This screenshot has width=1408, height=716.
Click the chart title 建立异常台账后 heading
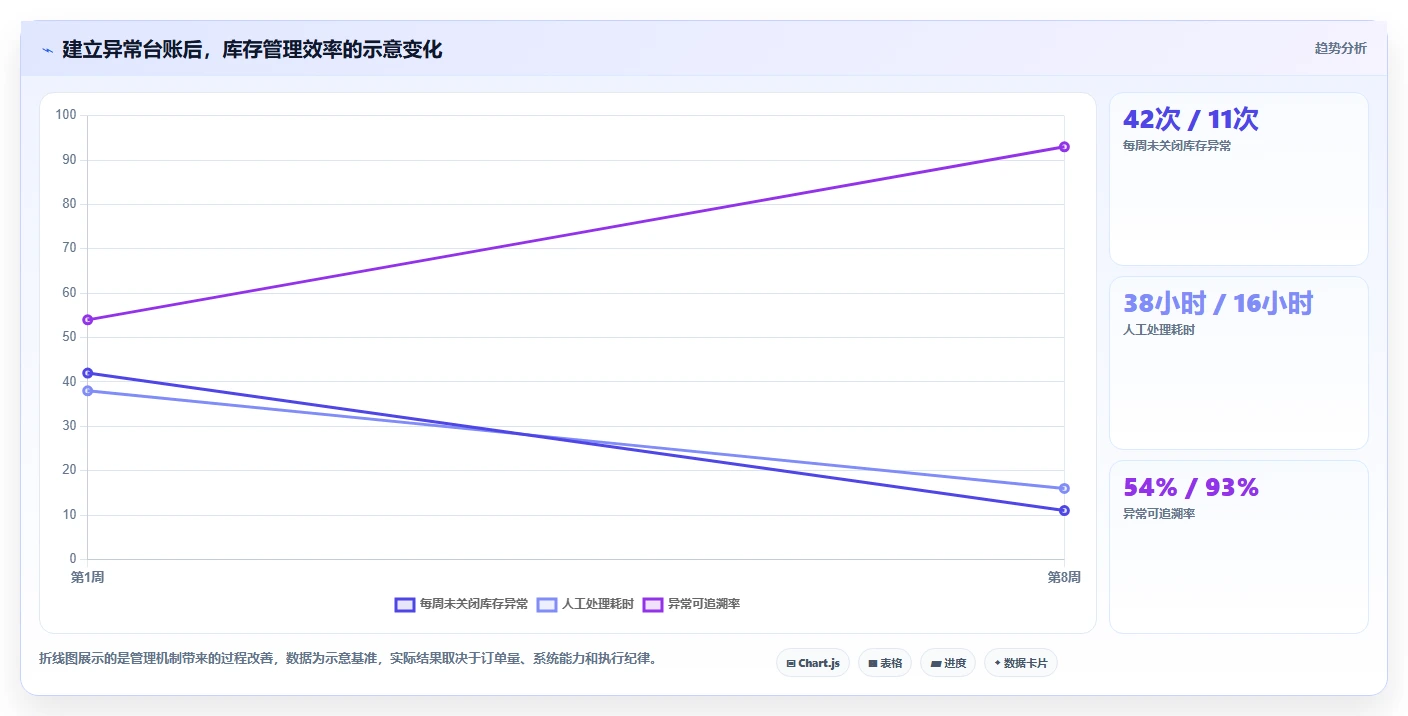pyautogui.click(x=252, y=49)
